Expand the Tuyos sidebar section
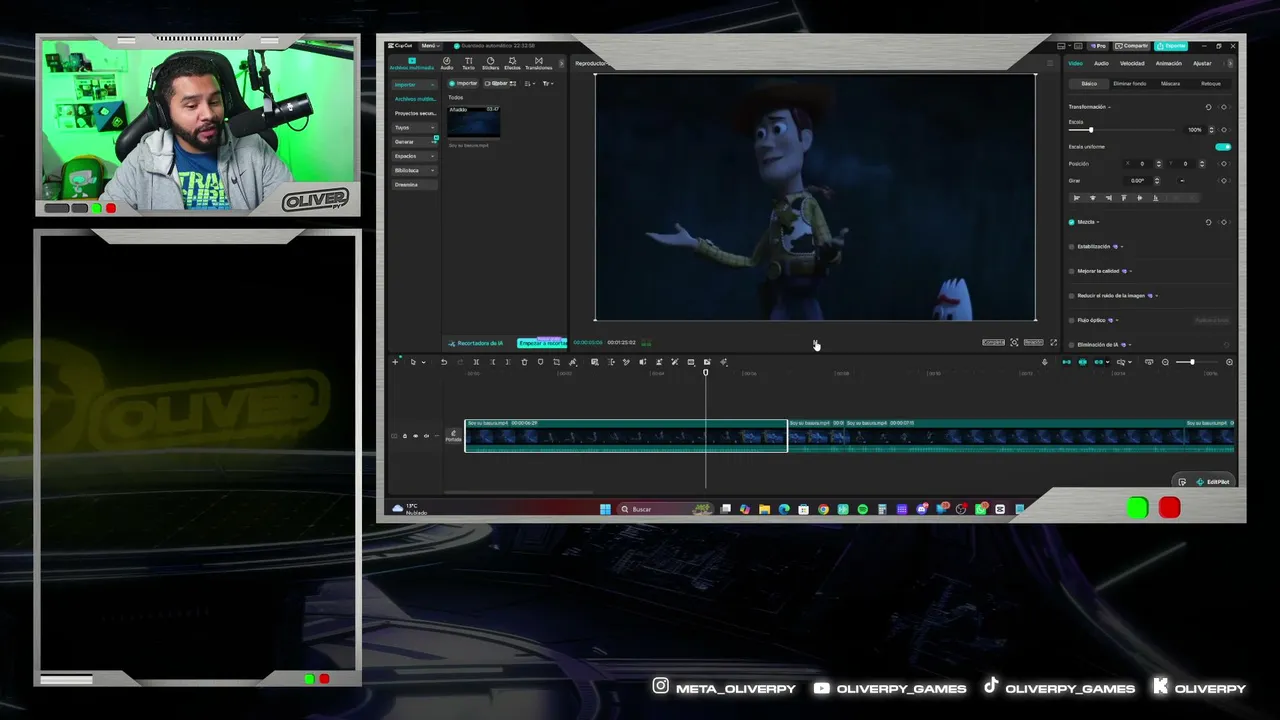 414,127
